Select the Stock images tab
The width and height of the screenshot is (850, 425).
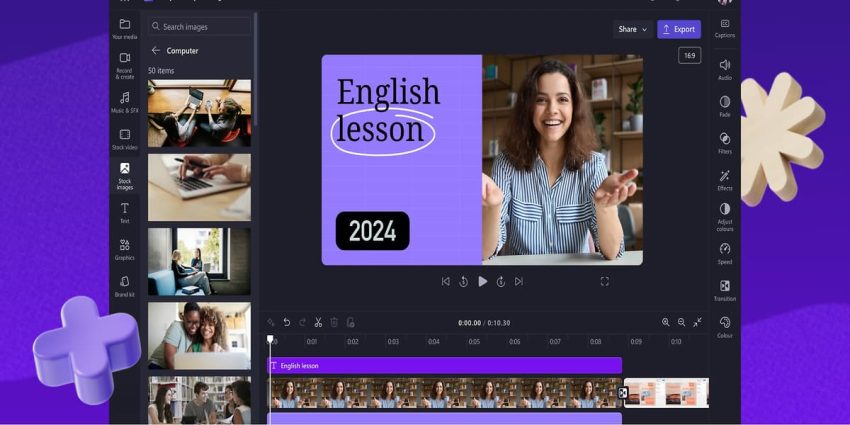point(125,176)
